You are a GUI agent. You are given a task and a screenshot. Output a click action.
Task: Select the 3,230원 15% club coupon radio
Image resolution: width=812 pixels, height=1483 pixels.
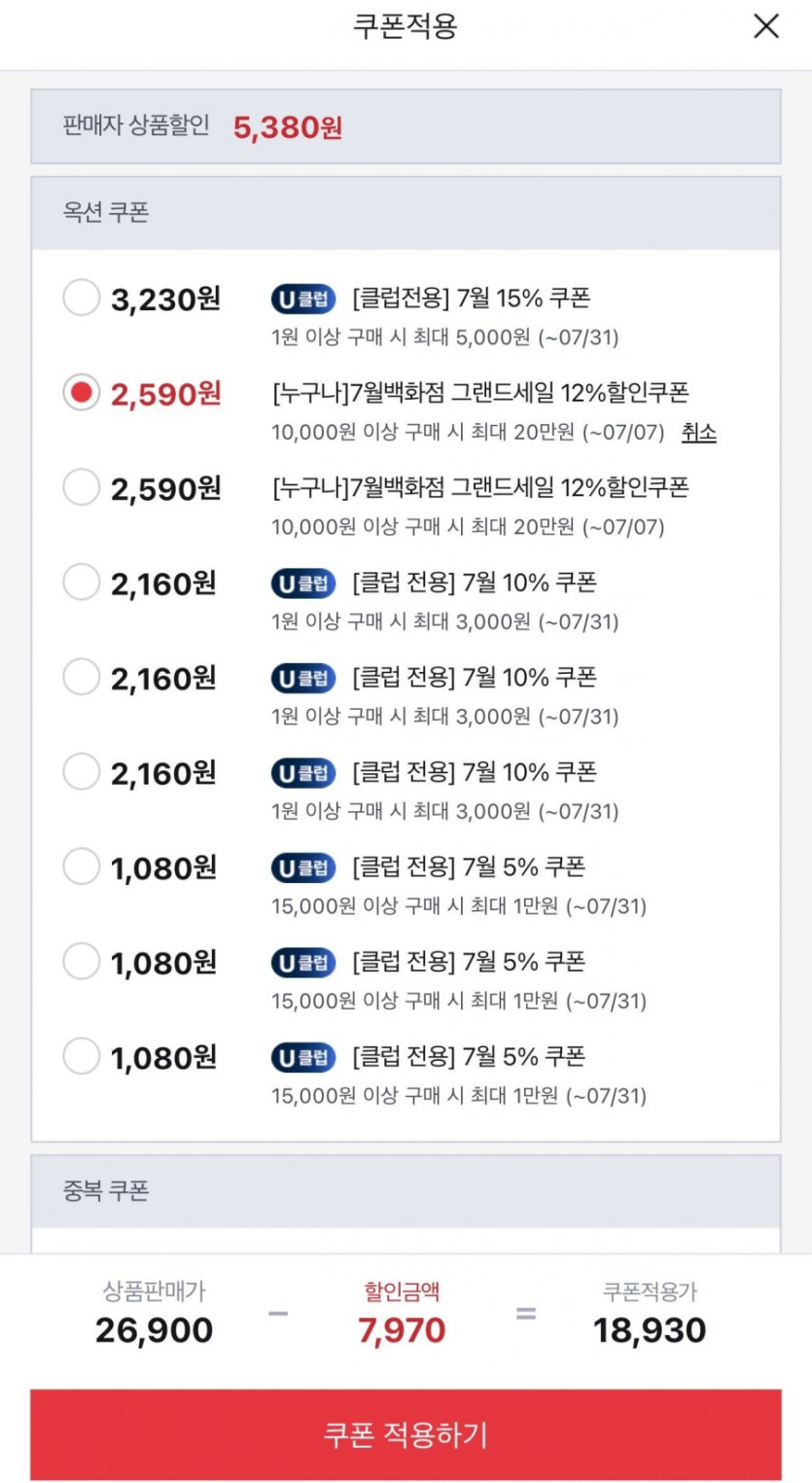[82, 299]
